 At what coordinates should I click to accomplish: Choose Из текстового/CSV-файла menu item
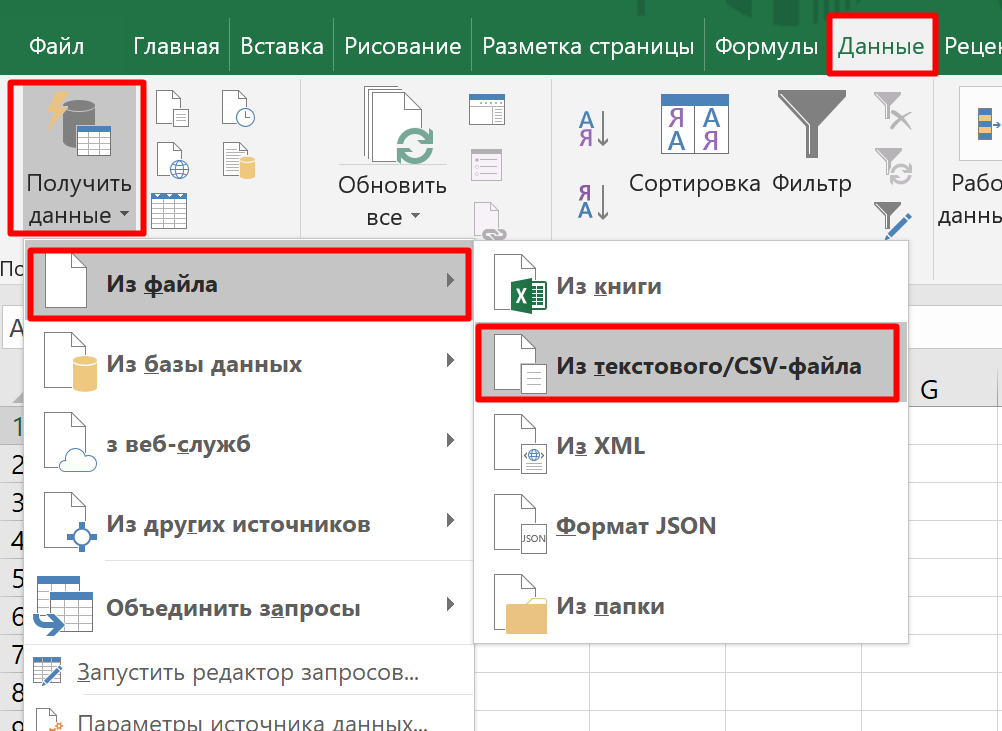point(691,366)
